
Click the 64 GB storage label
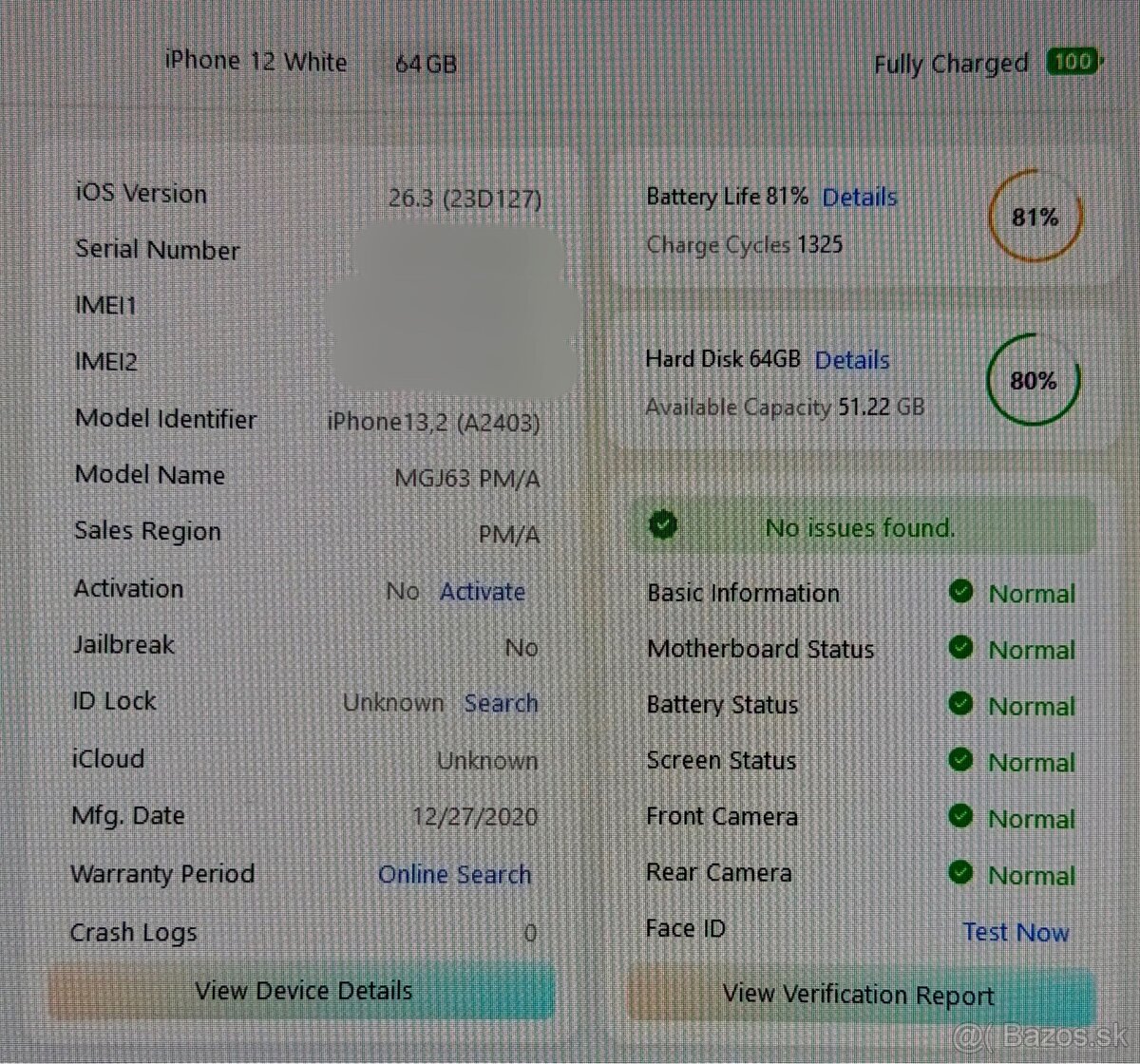click(426, 64)
